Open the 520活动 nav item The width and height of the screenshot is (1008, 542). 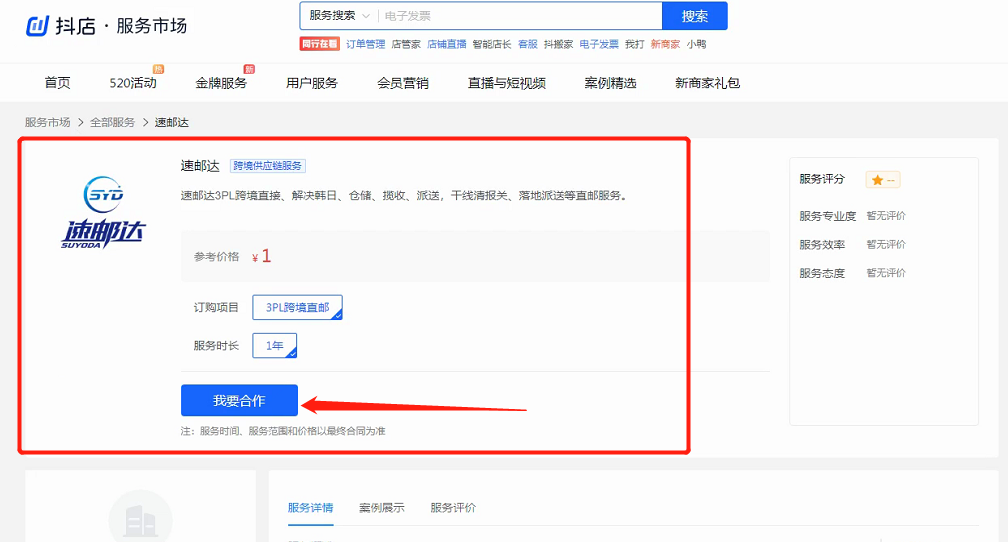click(133, 83)
